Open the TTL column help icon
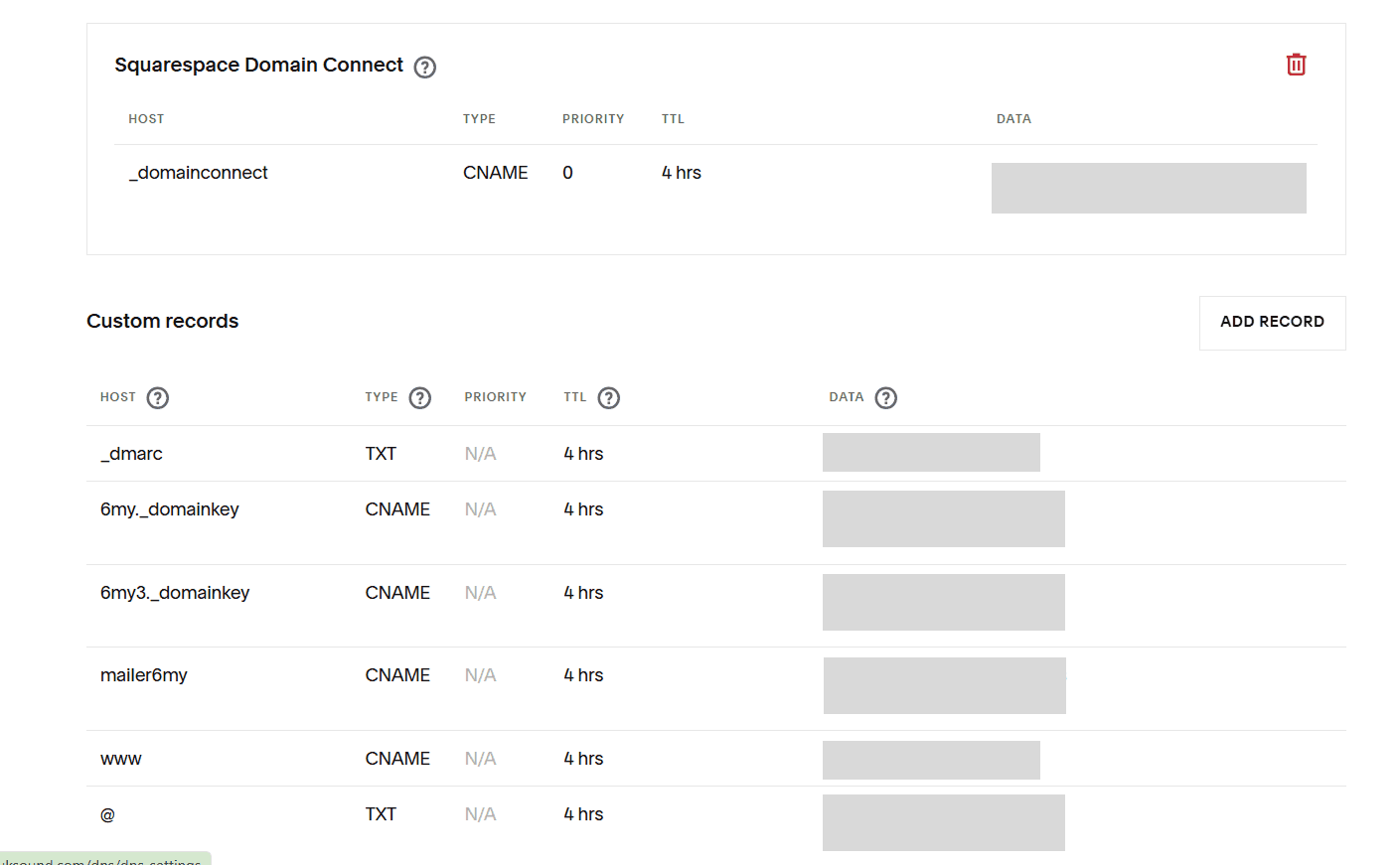1400x865 pixels. coord(609,398)
